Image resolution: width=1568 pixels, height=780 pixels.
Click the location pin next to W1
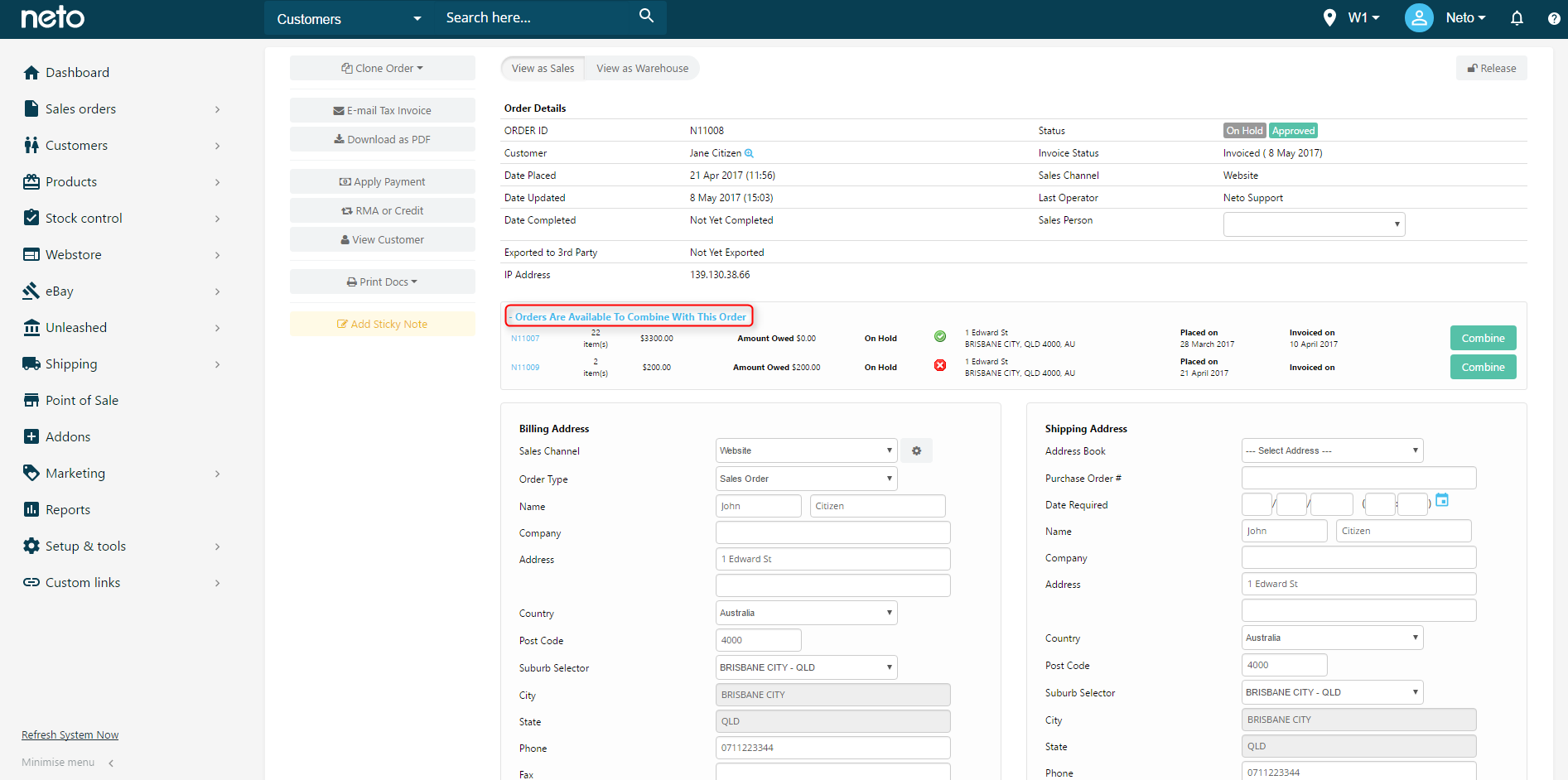coord(1331,17)
